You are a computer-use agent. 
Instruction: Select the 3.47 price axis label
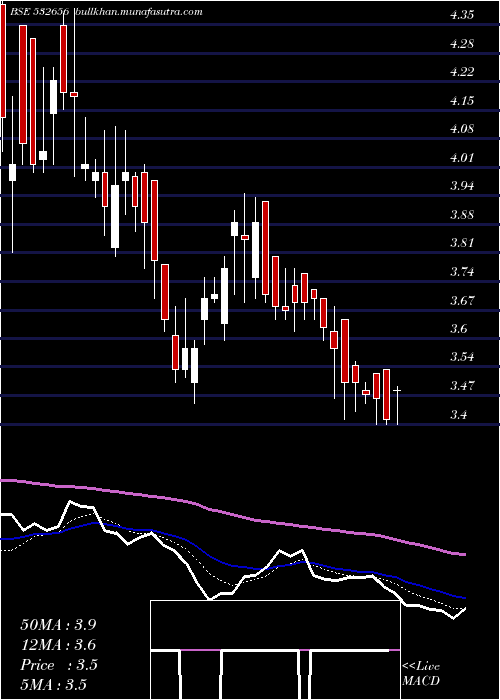[x=462, y=386]
